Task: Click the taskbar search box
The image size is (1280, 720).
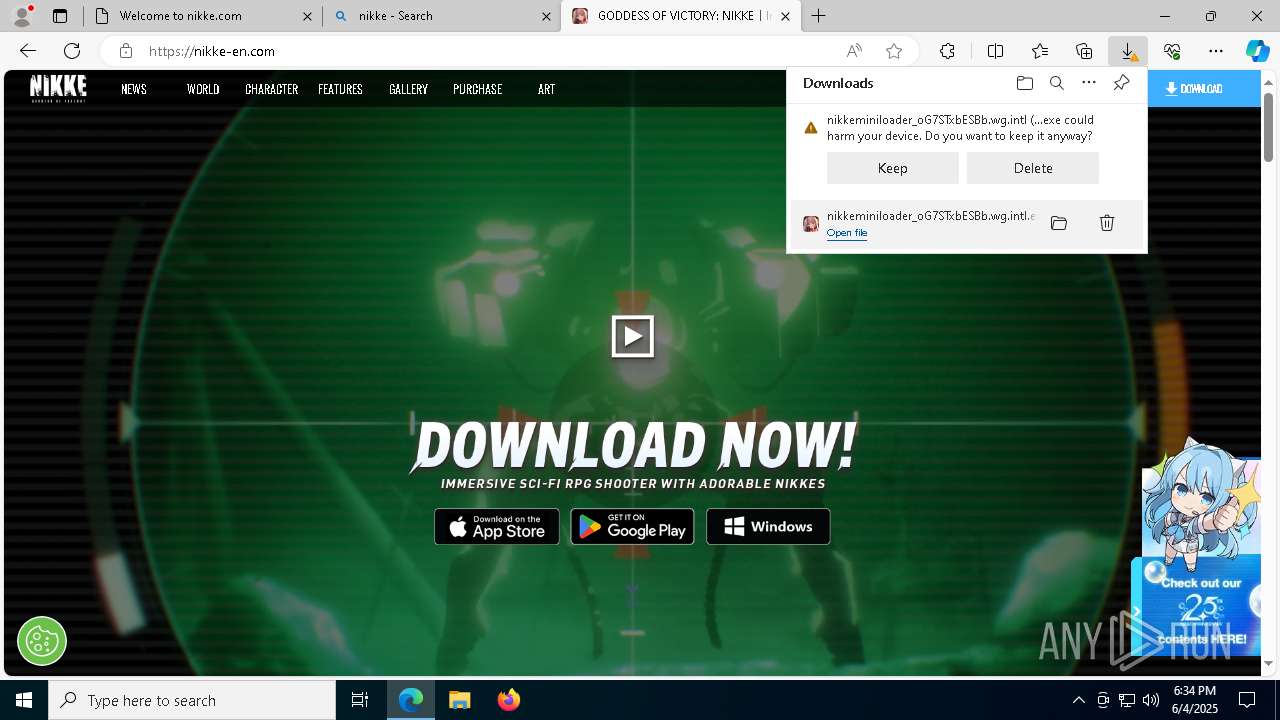Action: [192, 700]
